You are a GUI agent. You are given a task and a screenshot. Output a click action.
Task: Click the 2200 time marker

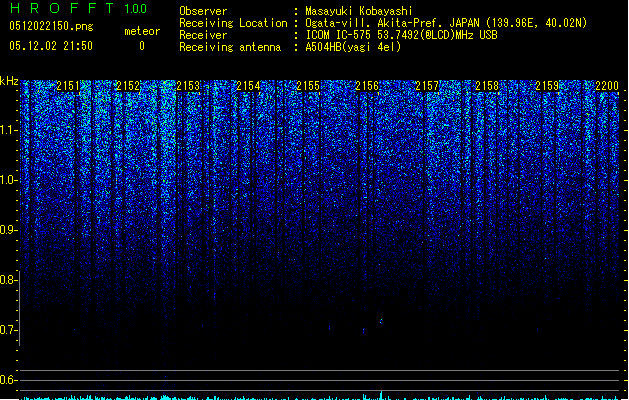607,86
